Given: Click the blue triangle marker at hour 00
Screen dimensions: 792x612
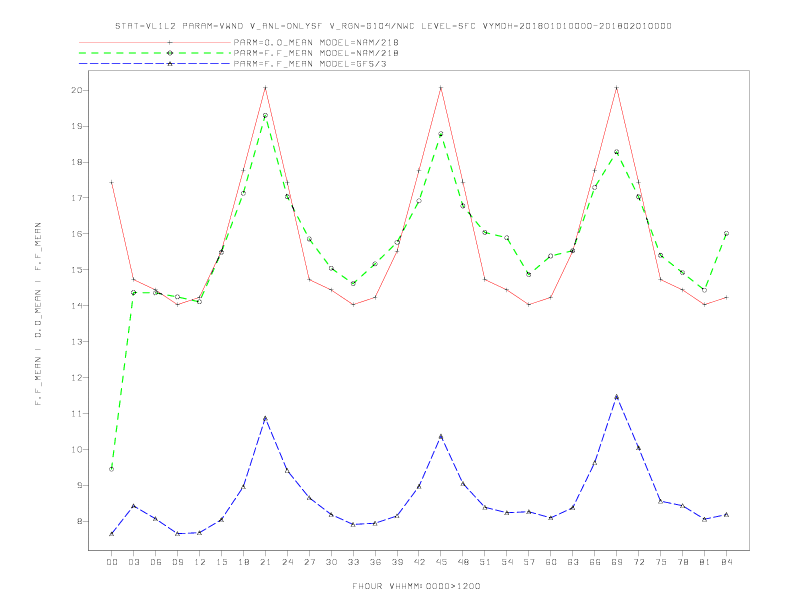Looking at the screenshot, I should 112,534.
